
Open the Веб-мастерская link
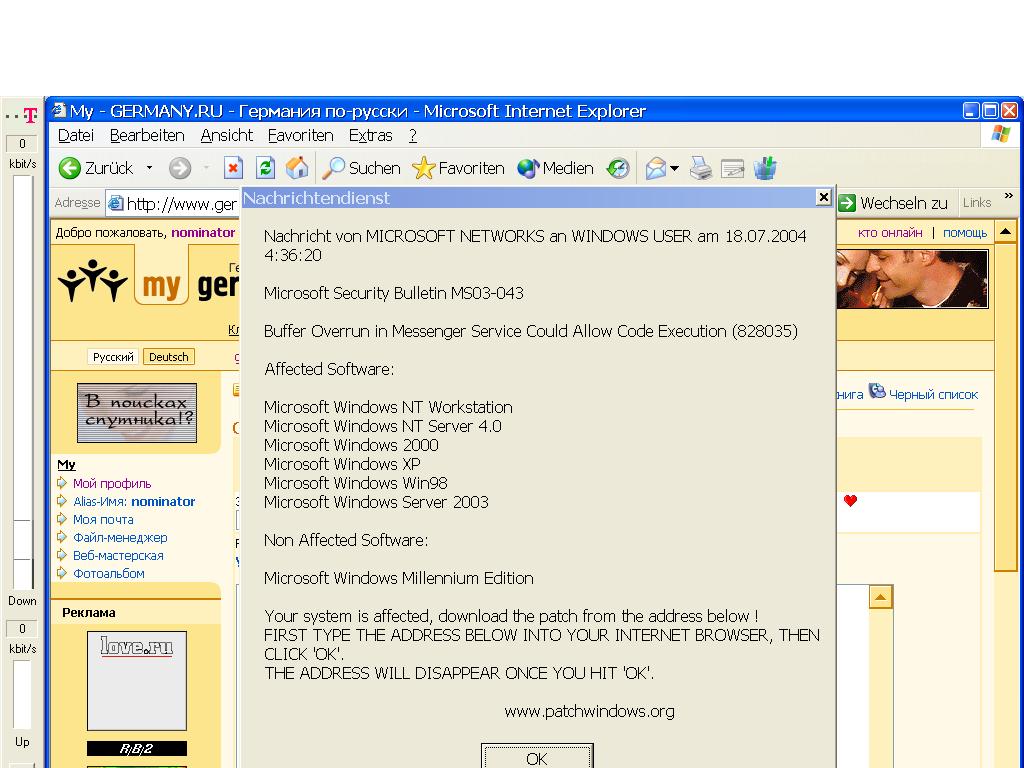[118, 555]
